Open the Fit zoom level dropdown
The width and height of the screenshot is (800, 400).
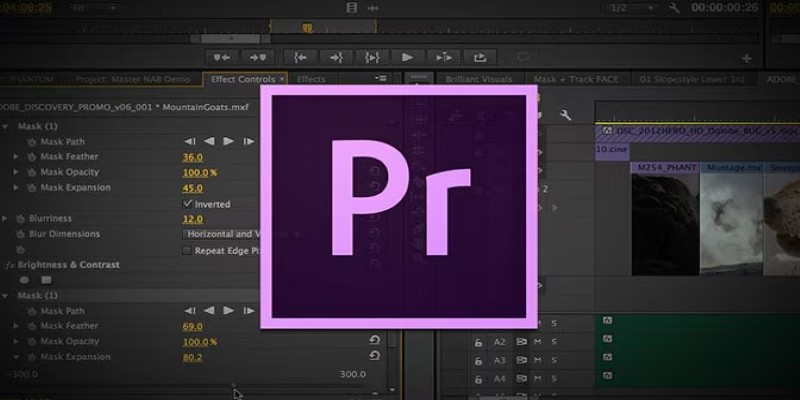93,8
